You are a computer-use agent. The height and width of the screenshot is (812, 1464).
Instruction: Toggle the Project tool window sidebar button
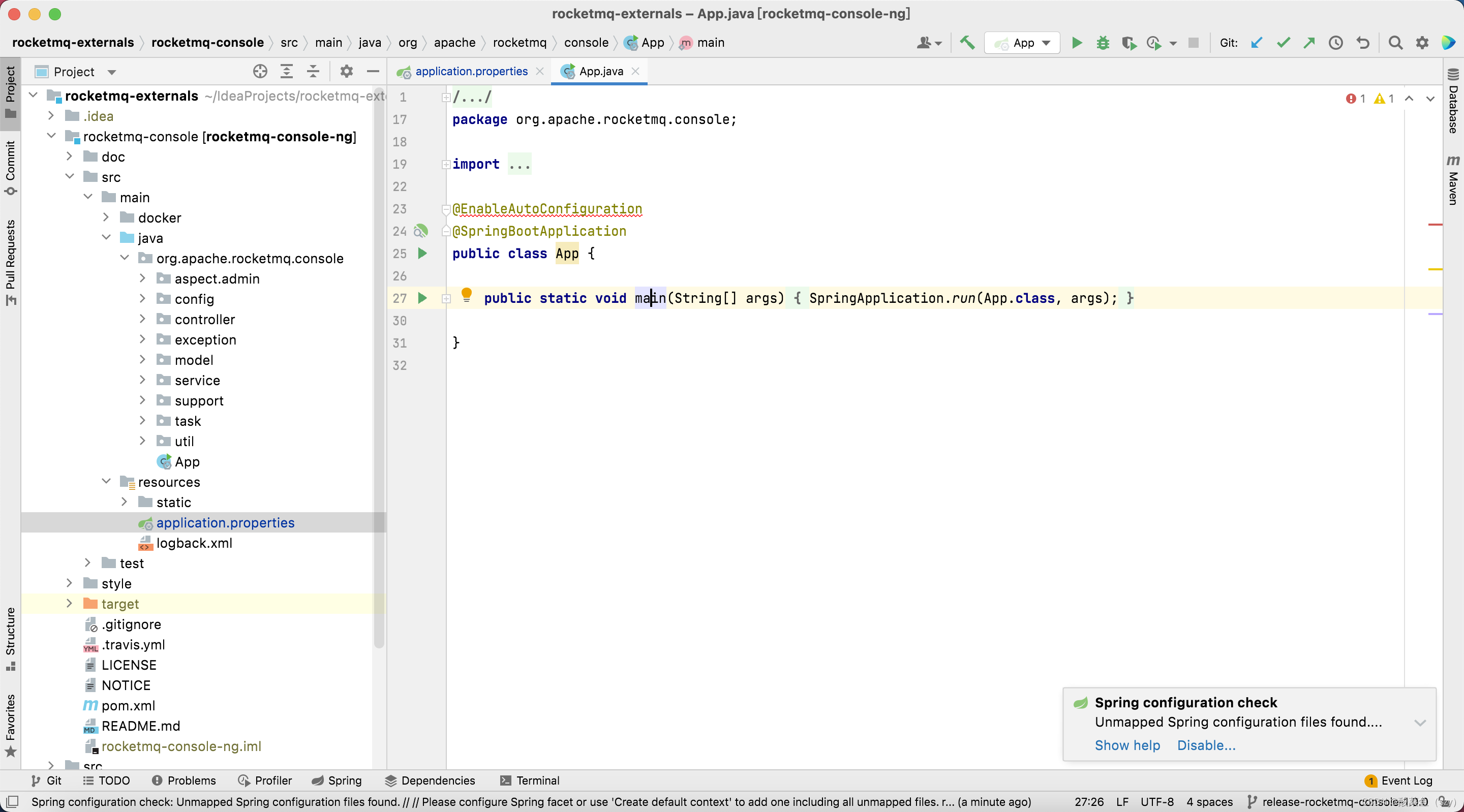(10, 91)
